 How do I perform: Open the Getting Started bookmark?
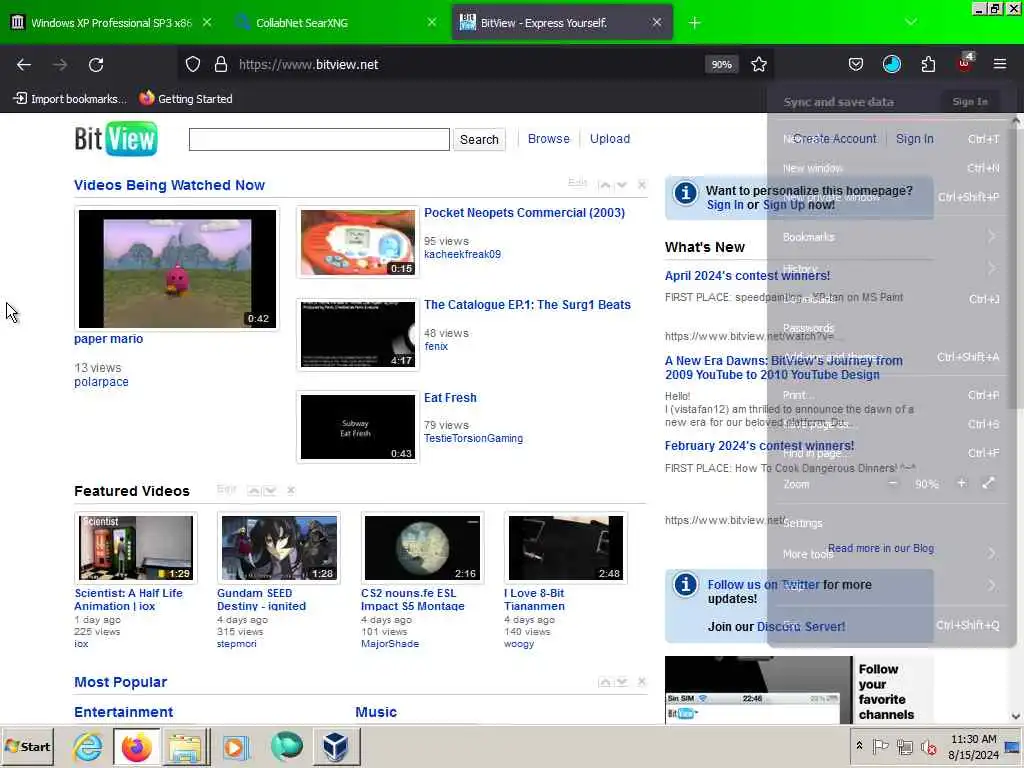point(186,99)
